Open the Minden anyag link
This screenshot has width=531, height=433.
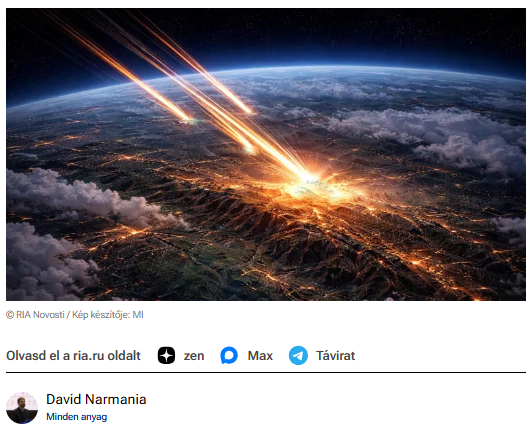pos(77,417)
